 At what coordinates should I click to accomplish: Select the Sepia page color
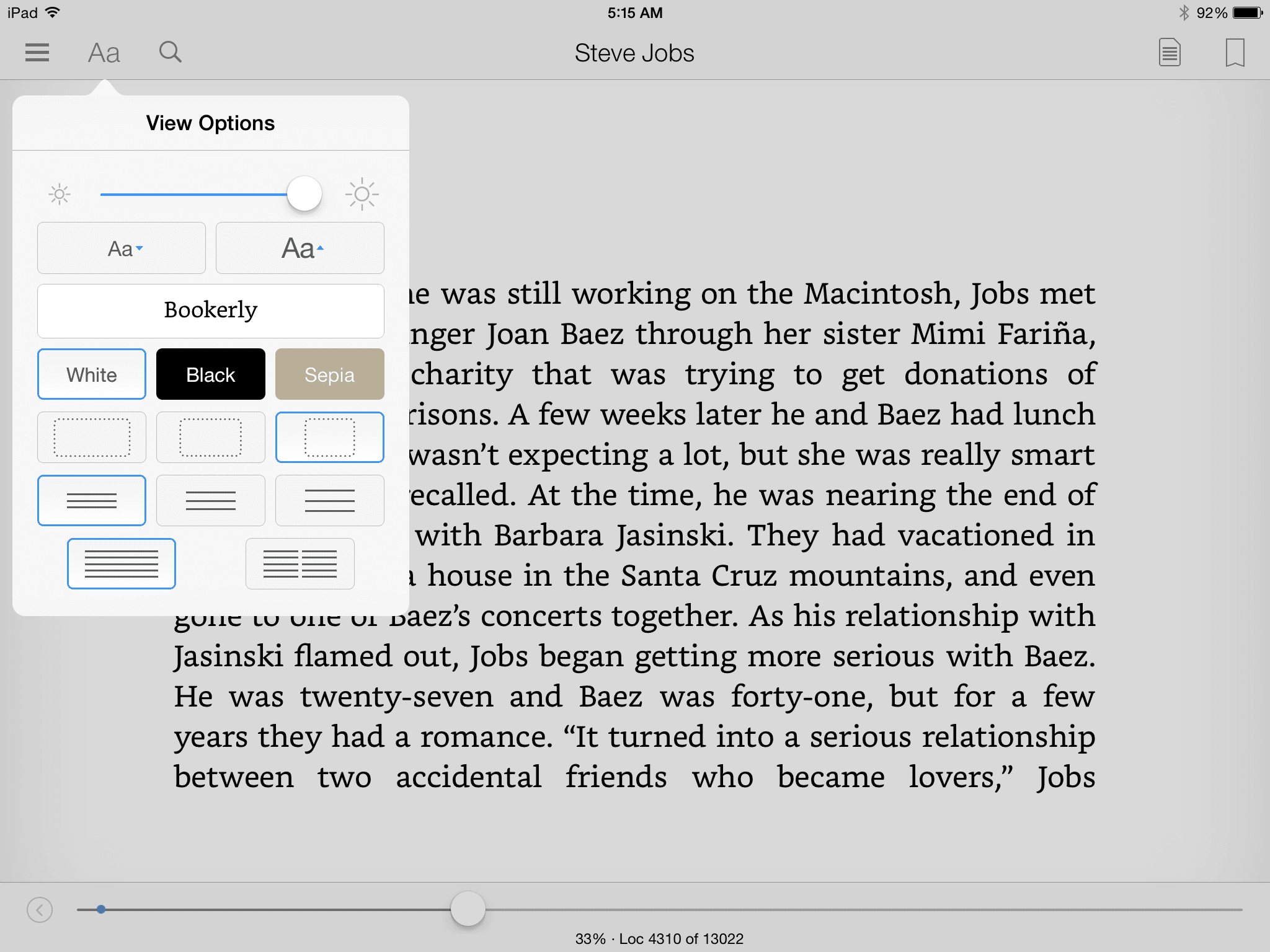(x=330, y=374)
